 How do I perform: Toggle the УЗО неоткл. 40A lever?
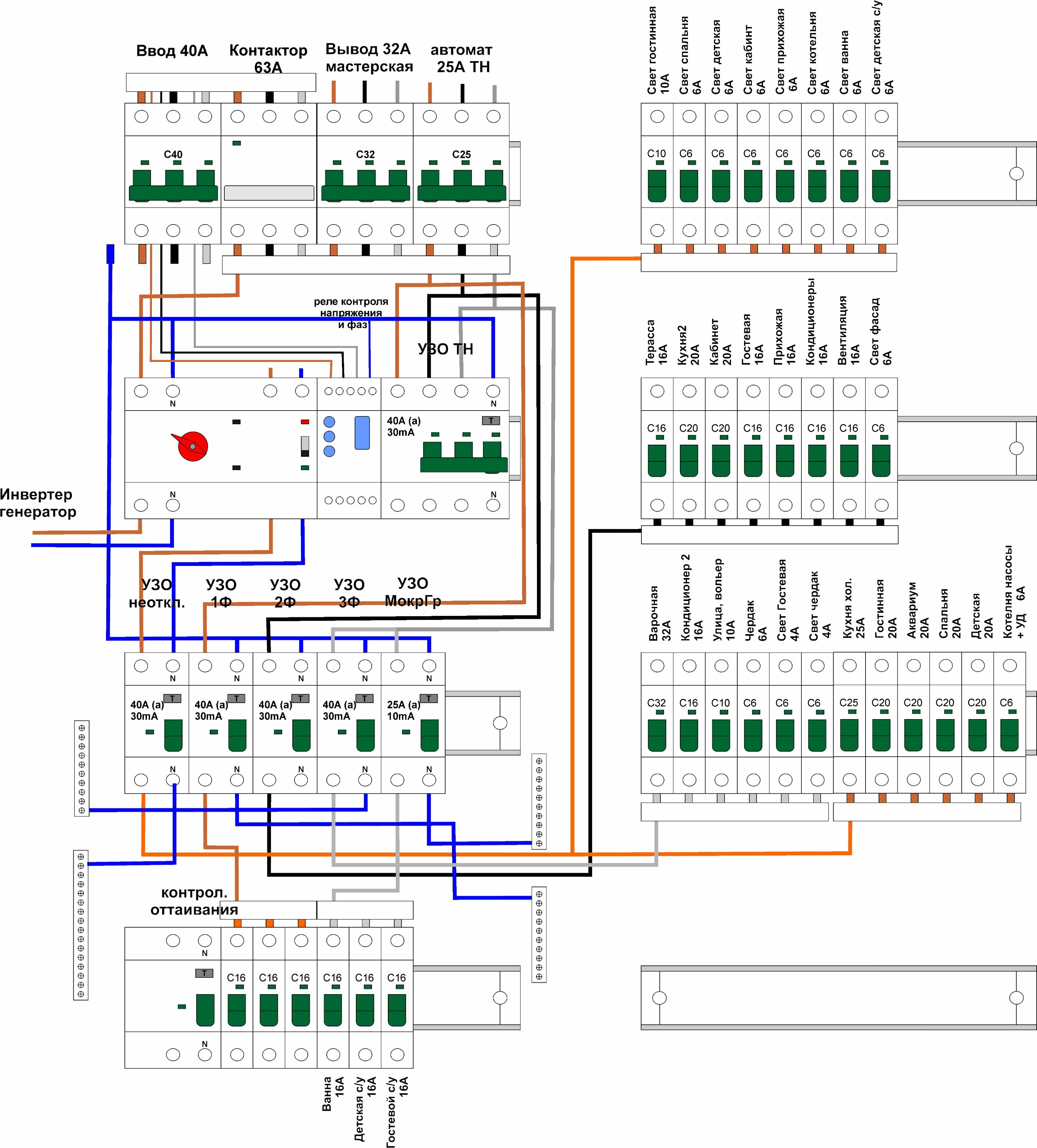173,735
